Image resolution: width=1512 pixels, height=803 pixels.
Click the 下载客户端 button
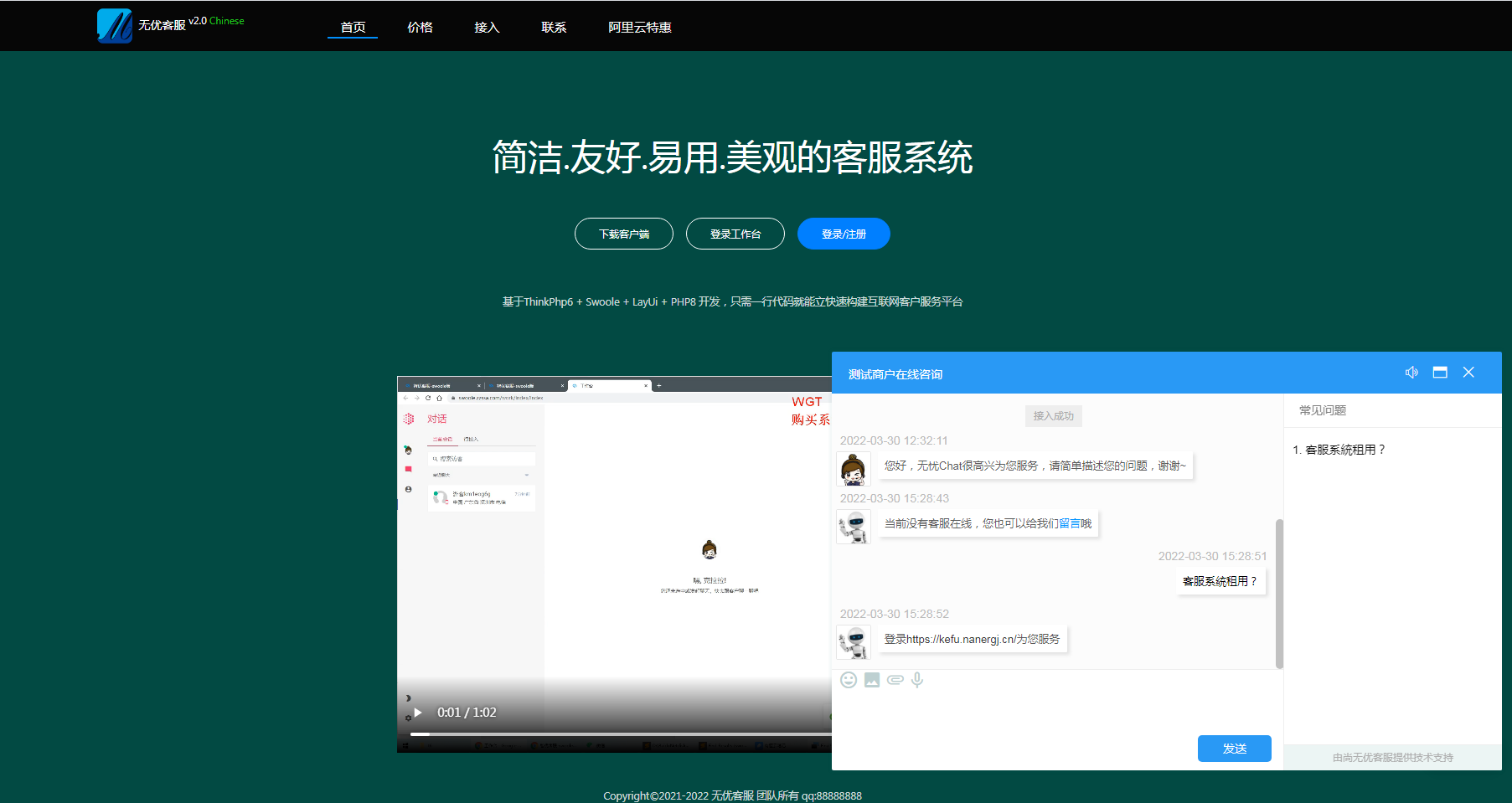[624, 234]
